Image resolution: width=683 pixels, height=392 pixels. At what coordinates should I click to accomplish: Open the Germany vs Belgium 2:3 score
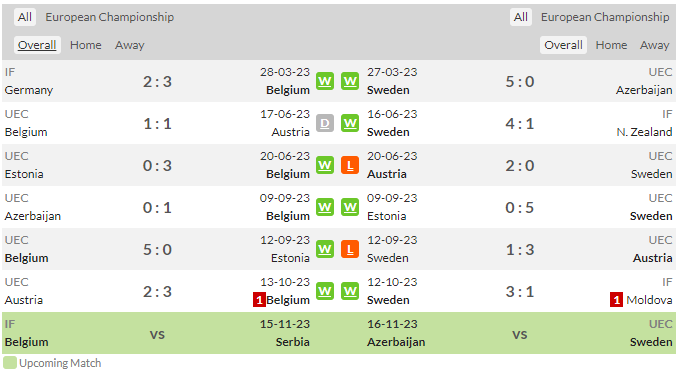click(x=157, y=81)
